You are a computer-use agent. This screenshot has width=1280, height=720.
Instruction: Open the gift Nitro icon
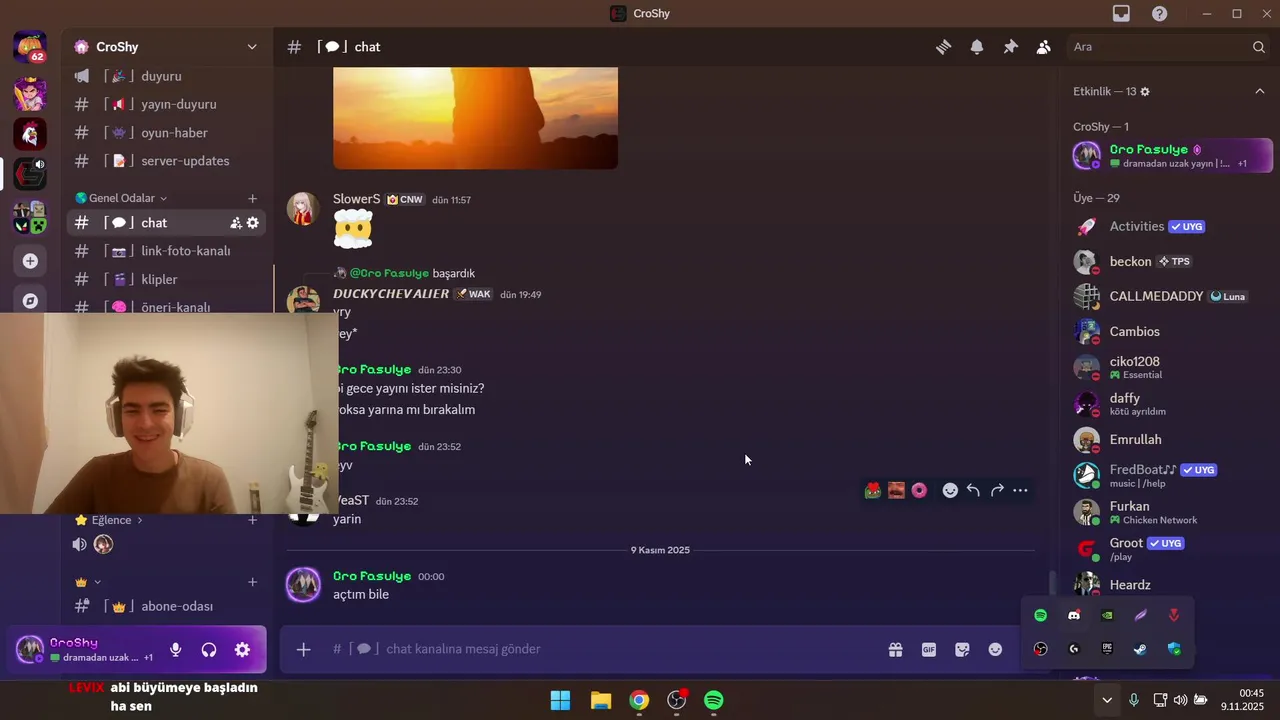pos(895,649)
